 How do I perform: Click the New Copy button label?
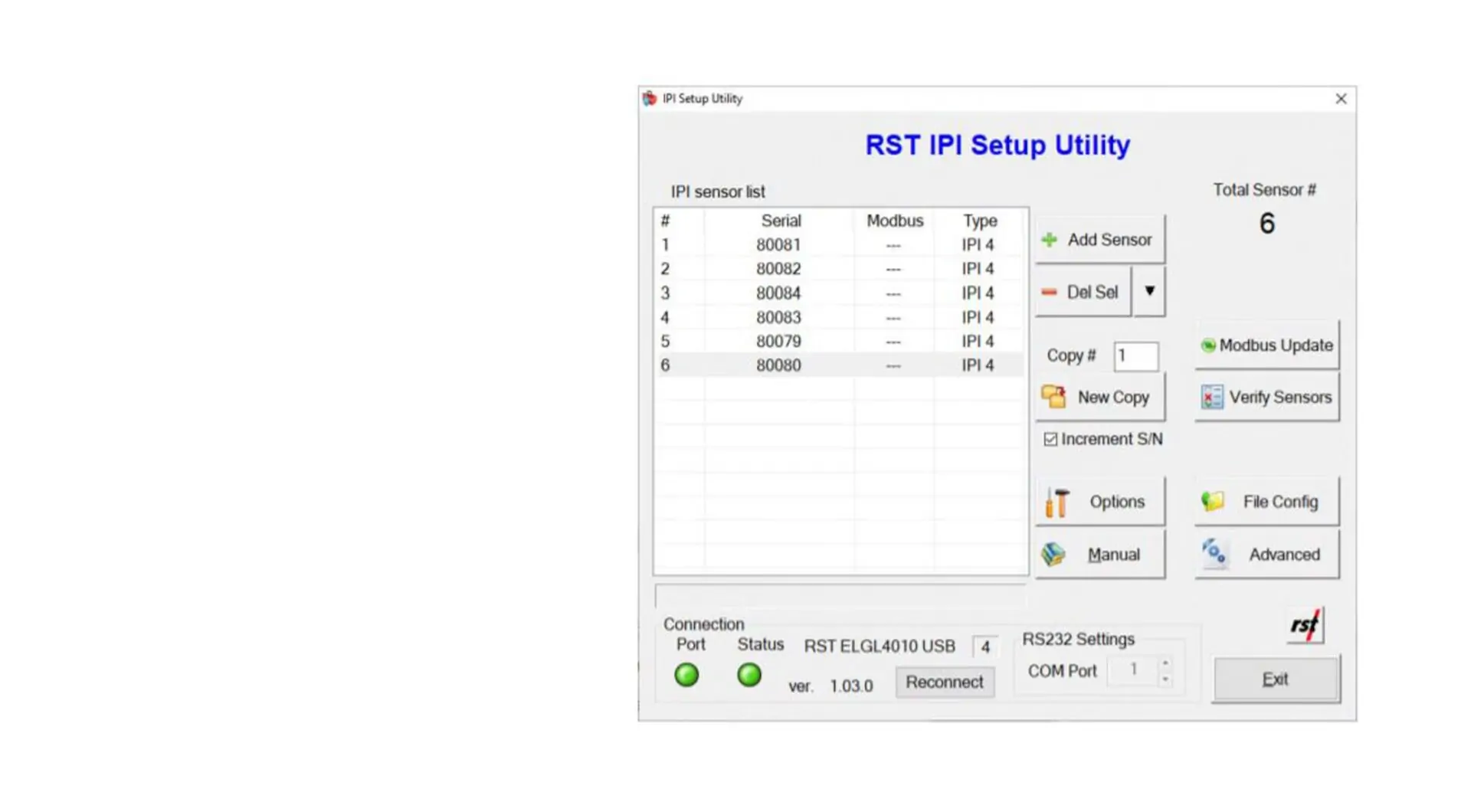pos(1113,398)
